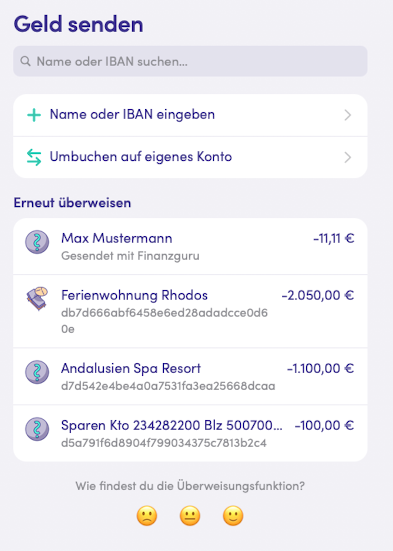Viewport: 393px width, 551px height.
Task: Rate with the neutral face emoji
Action: pyautogui.click(x=190, y=516)
